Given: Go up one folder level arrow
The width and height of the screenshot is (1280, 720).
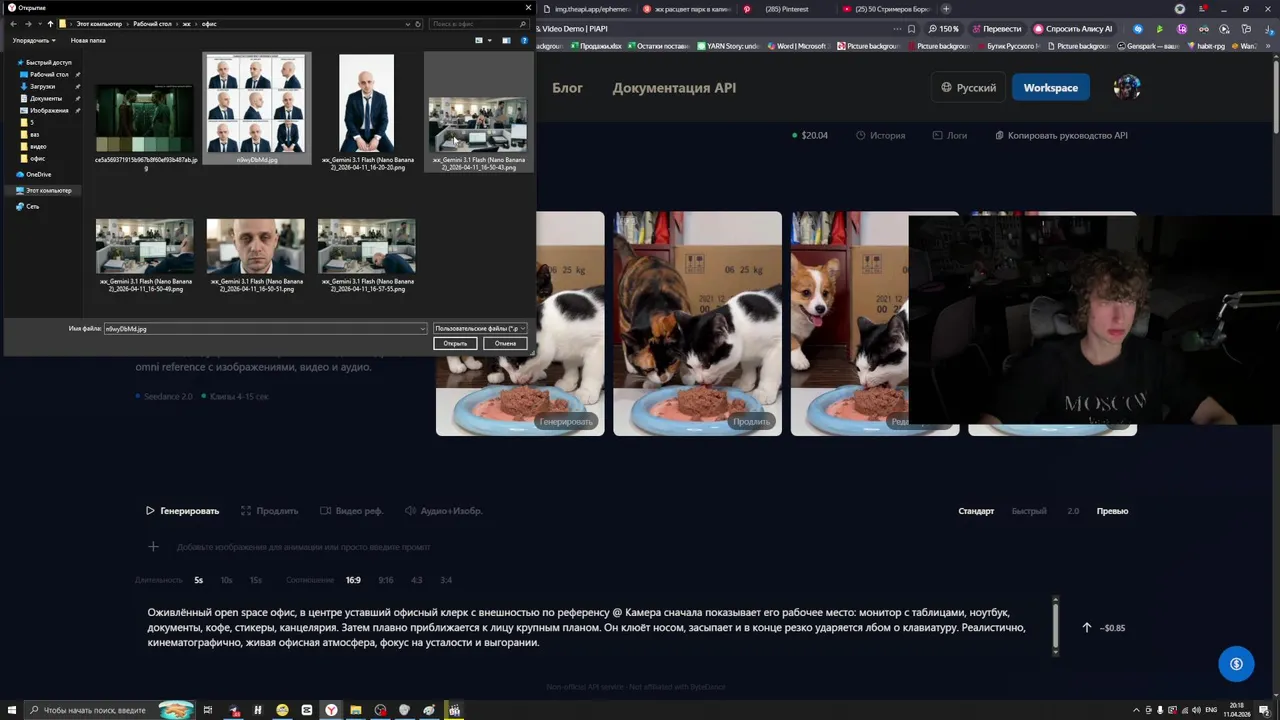Looking at the screenshot, I should tap(50, 24).
